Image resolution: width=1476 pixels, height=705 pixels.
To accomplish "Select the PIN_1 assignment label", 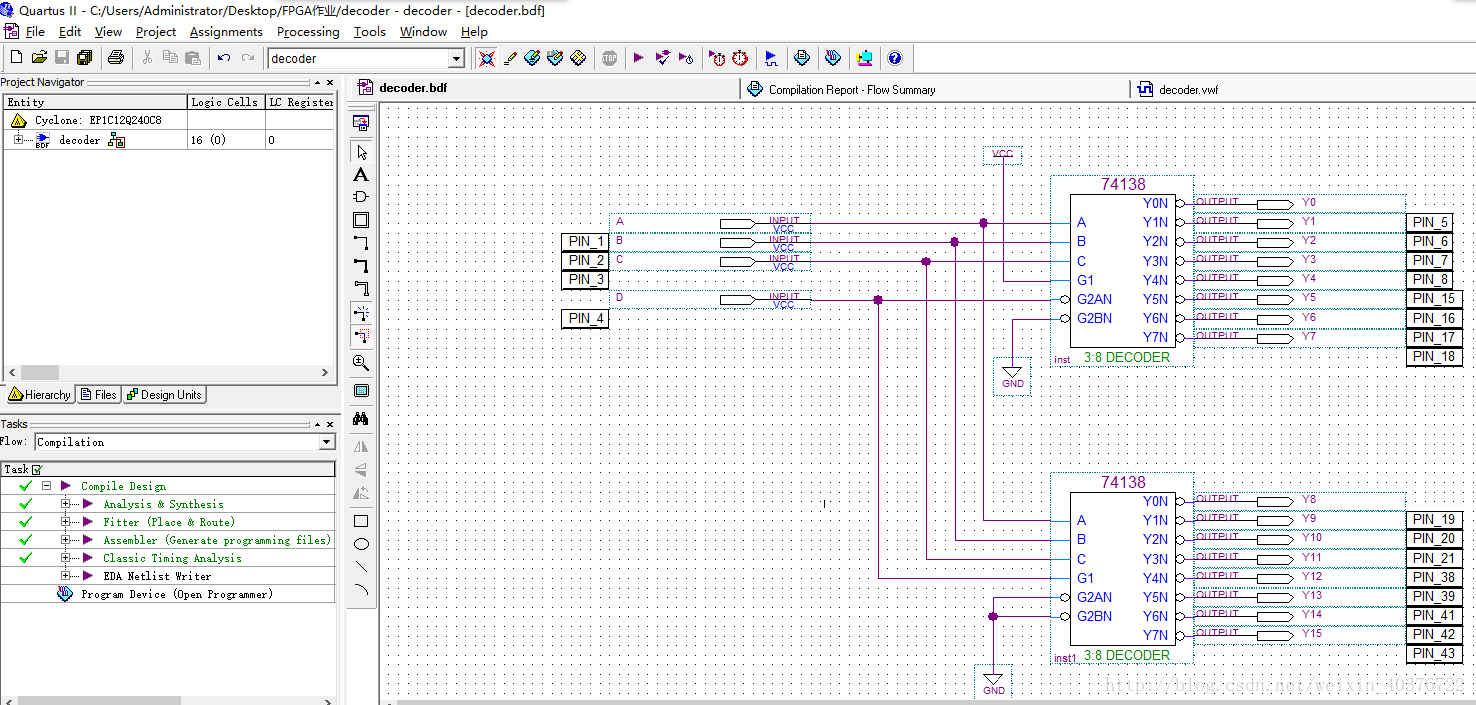I will 586,241.
